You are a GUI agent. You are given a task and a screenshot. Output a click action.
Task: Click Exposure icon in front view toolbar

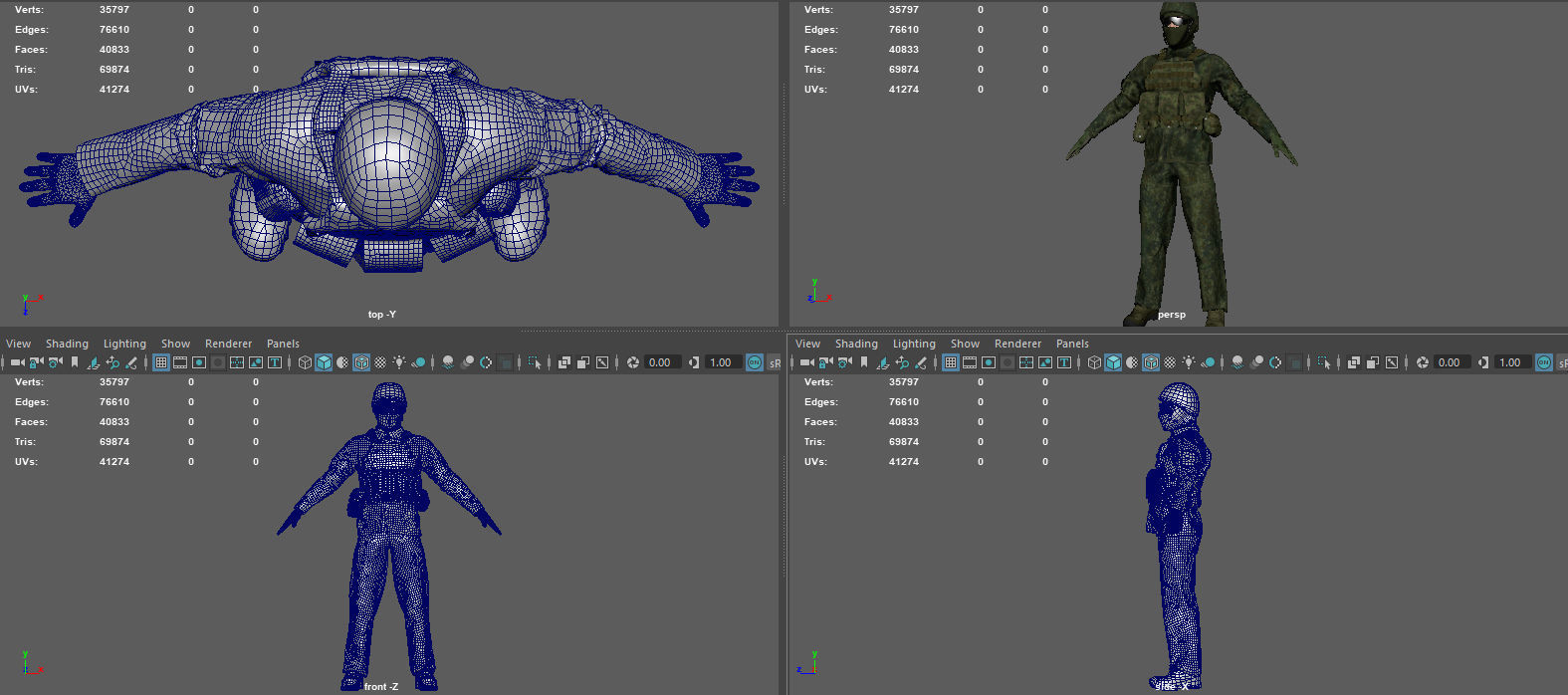632,362
